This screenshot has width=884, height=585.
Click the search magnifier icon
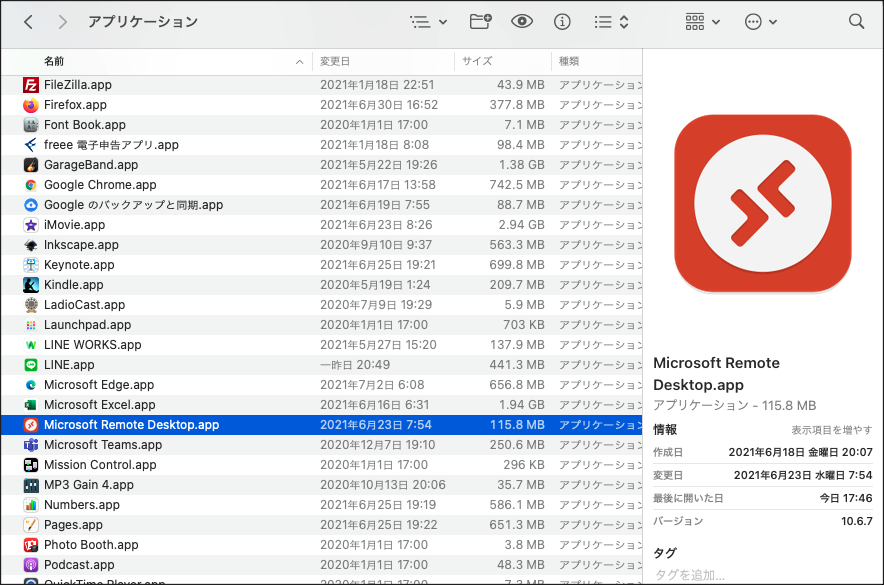(856, 21)
